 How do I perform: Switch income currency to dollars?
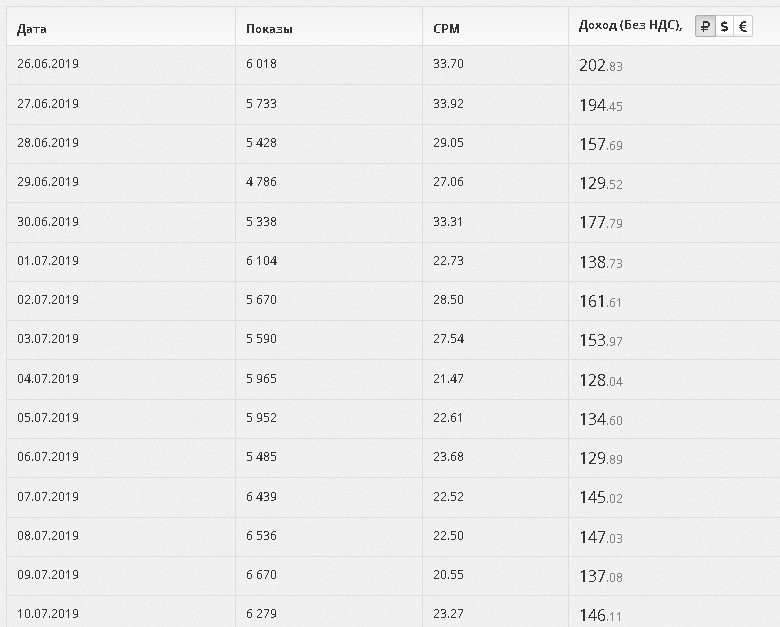pyautogui.click(x=724, y=27)
